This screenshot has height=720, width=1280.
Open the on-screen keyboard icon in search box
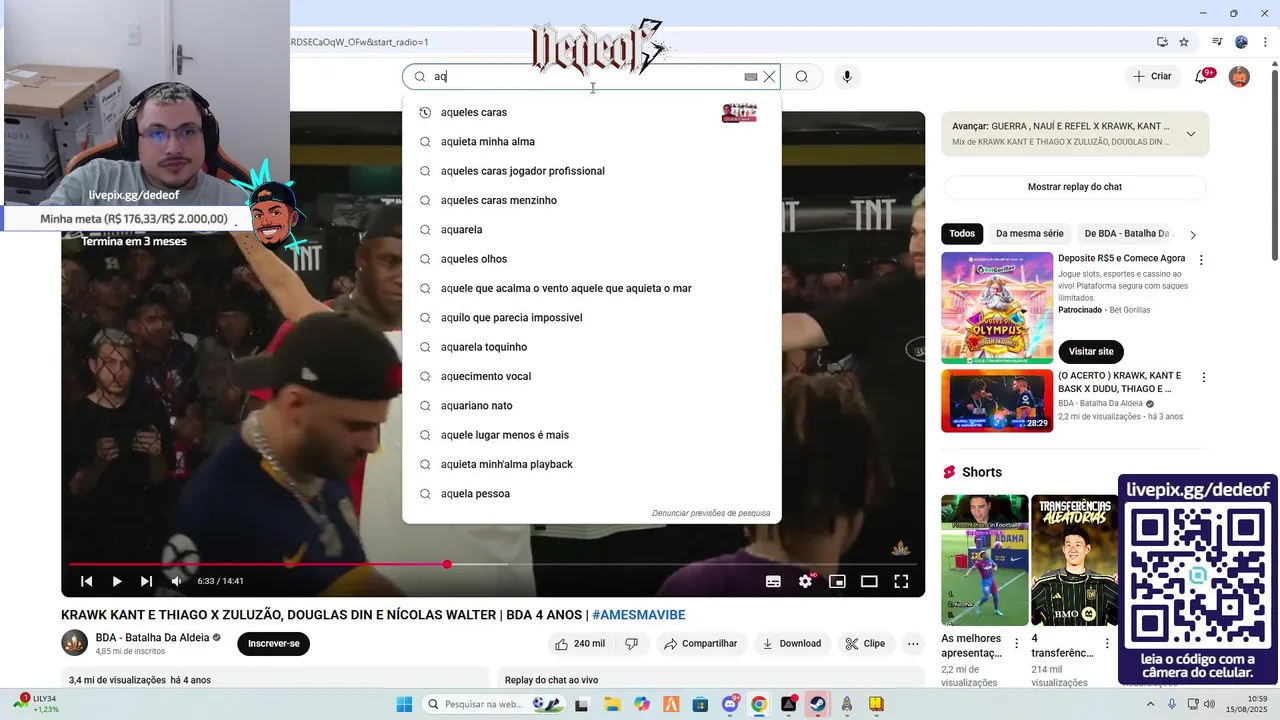tap(751, 77)
